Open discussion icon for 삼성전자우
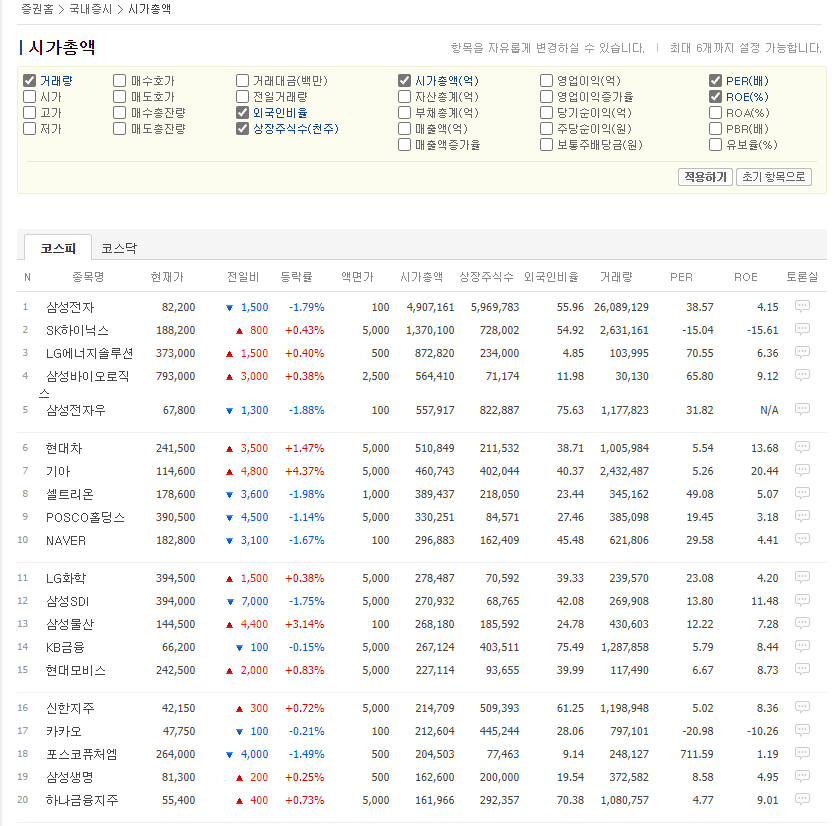Image resolution: width=835 pixels, height=826 pixels. click(x=802, y=408)
